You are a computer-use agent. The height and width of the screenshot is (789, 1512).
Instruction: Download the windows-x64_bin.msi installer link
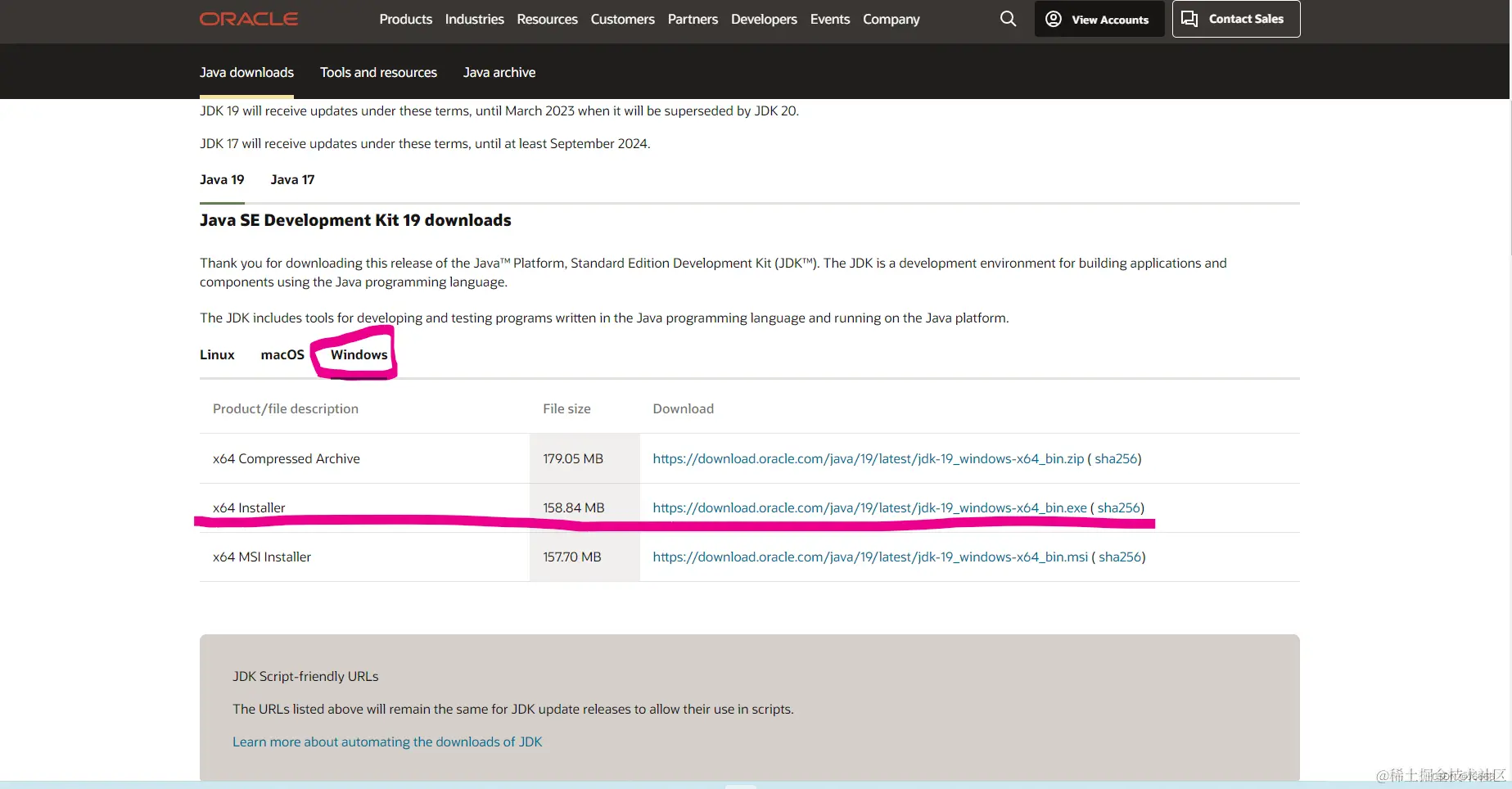pos(870,557)
